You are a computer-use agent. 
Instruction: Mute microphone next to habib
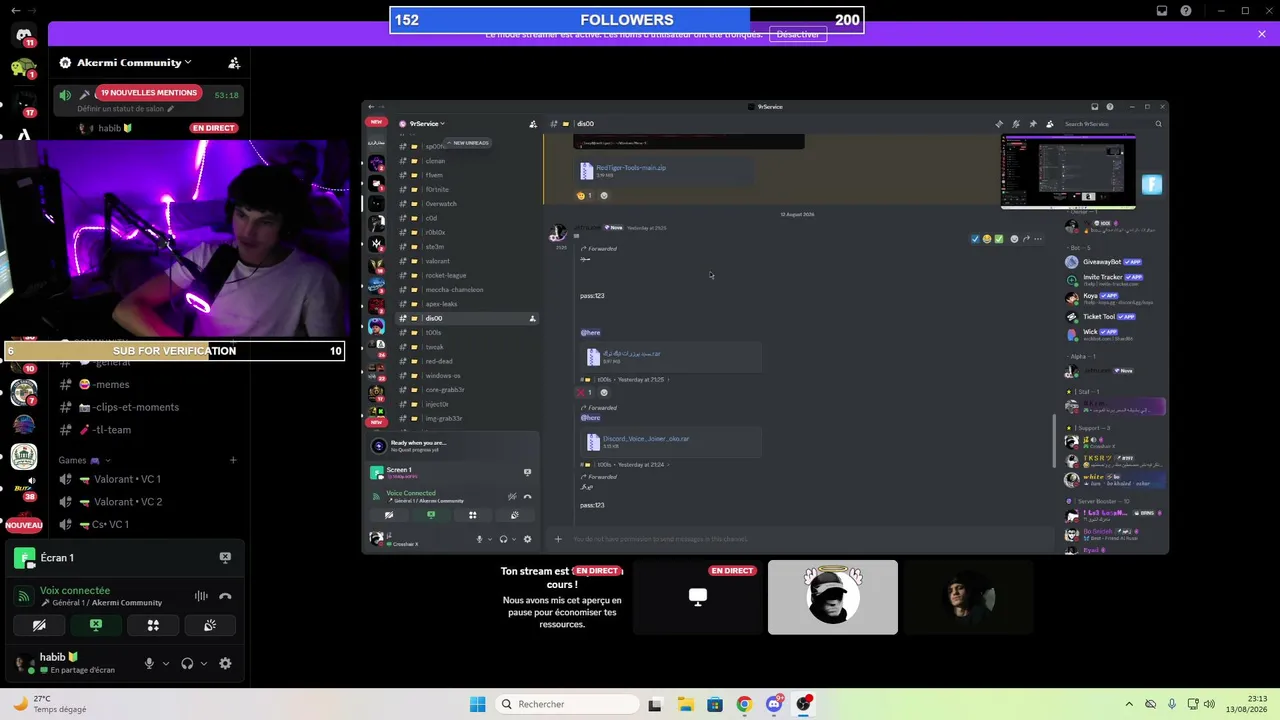tap(149, 663)
